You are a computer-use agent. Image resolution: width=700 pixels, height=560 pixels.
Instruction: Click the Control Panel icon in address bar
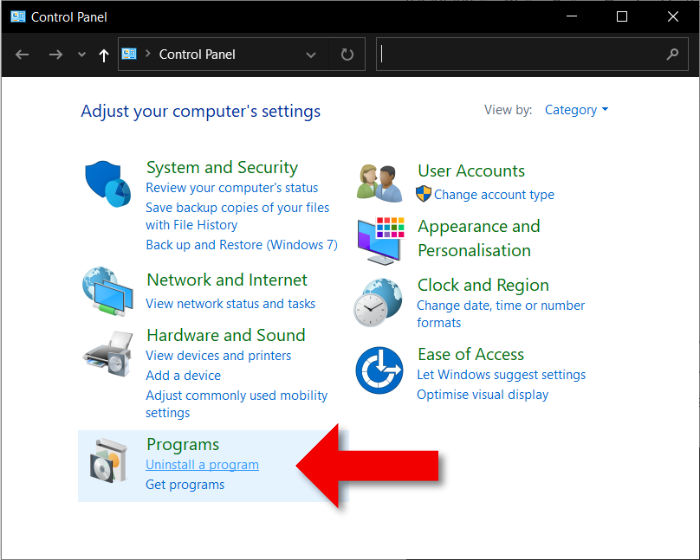click(x=129, y=54)
